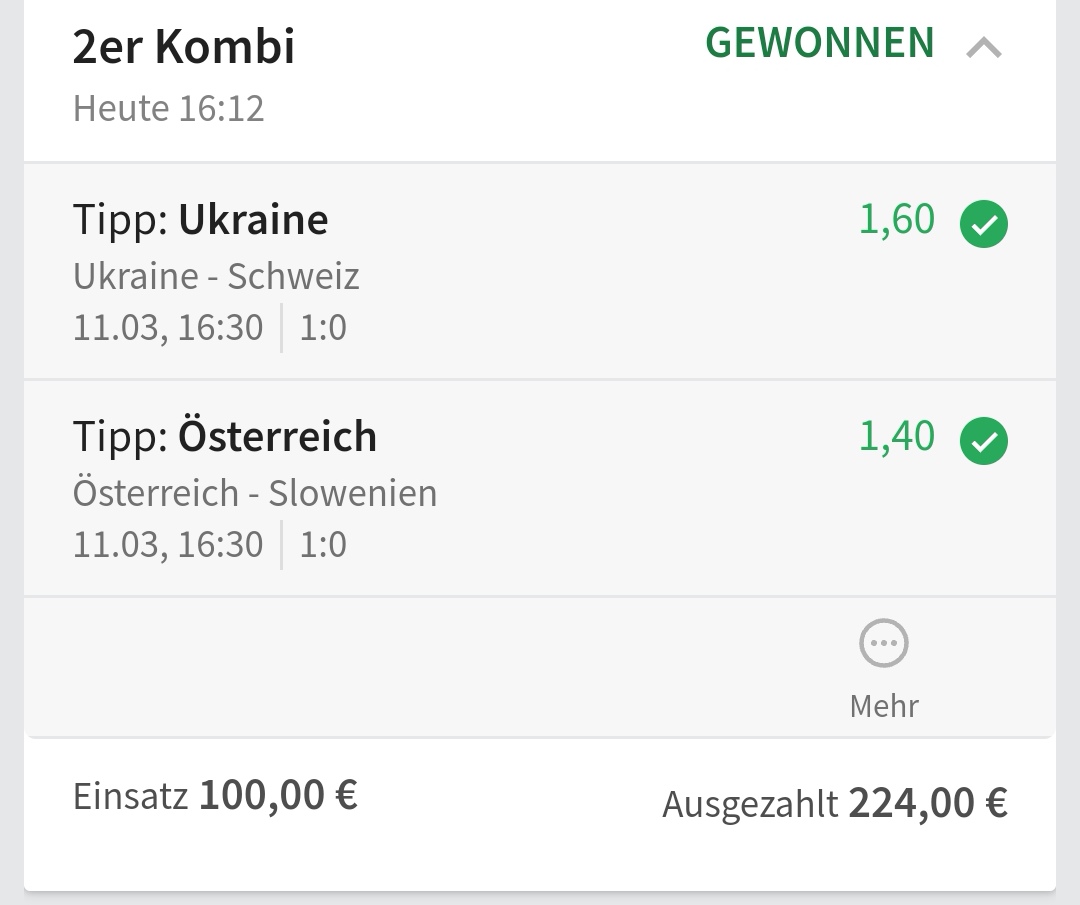Tap the Heute 16:12 timestamp
Image resolution: width=1080 pixels, height=905 pixels.
click(168, 108)
